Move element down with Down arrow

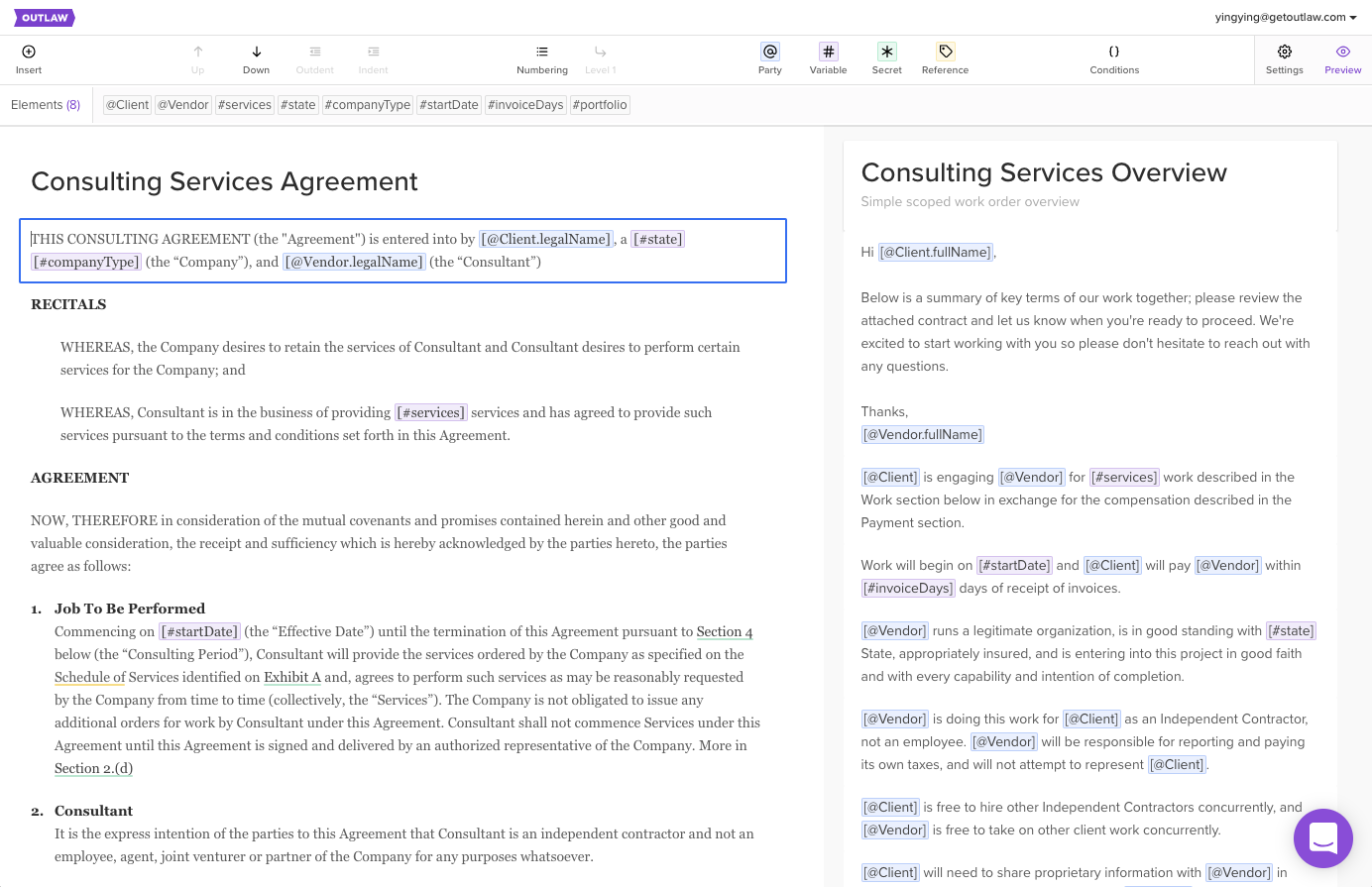click(256, 53)
